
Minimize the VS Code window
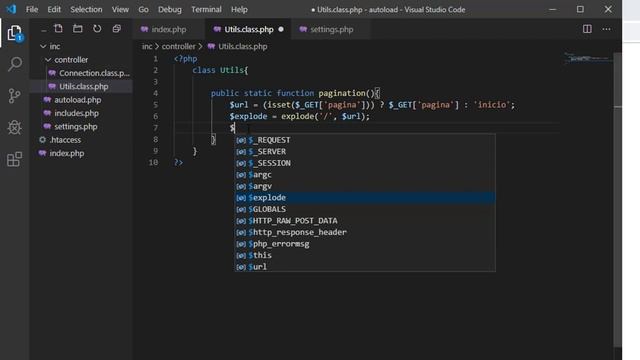pyautogui.click(x=552, y=9)
